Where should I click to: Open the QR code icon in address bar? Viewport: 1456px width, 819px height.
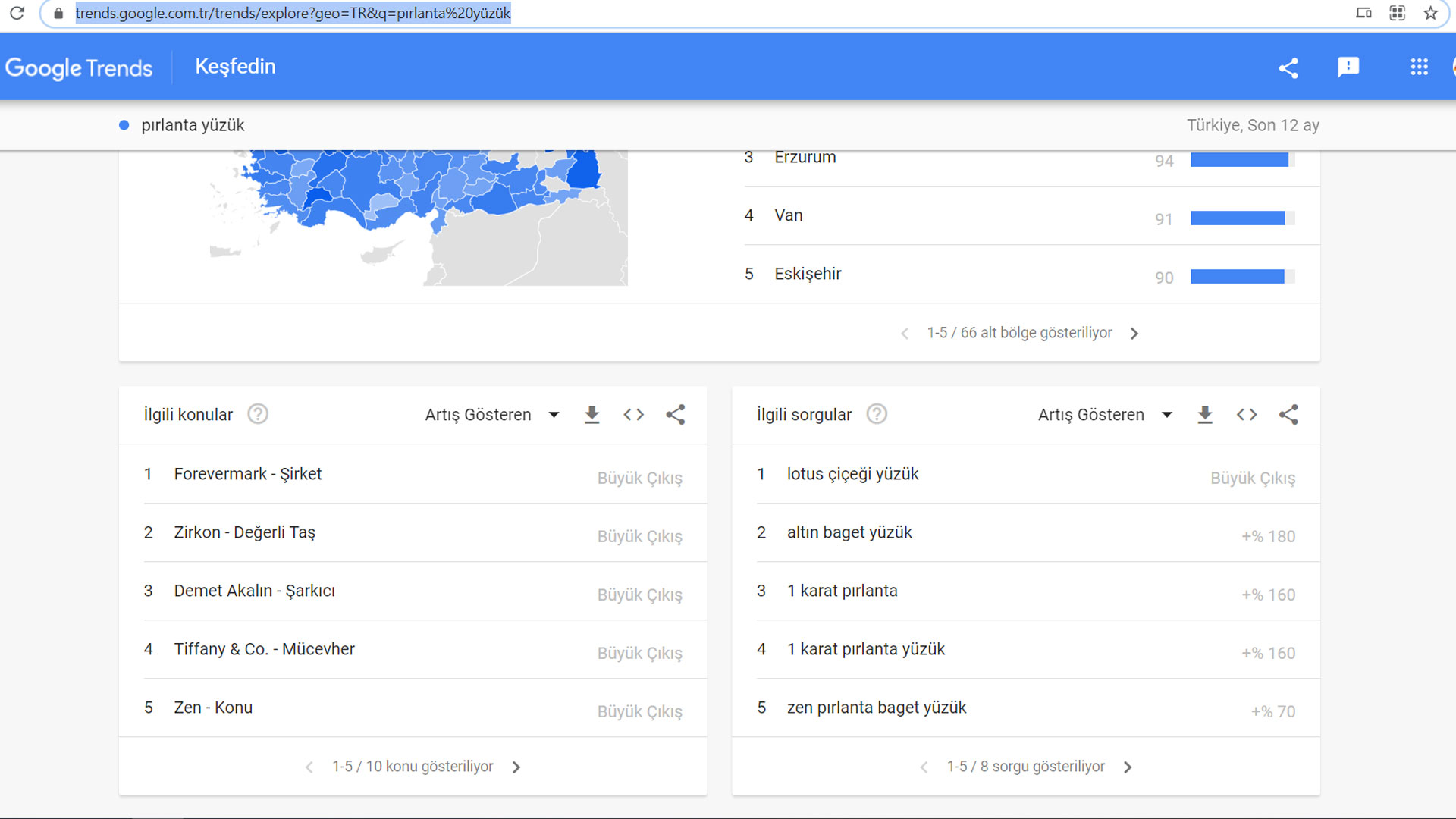1397,13
